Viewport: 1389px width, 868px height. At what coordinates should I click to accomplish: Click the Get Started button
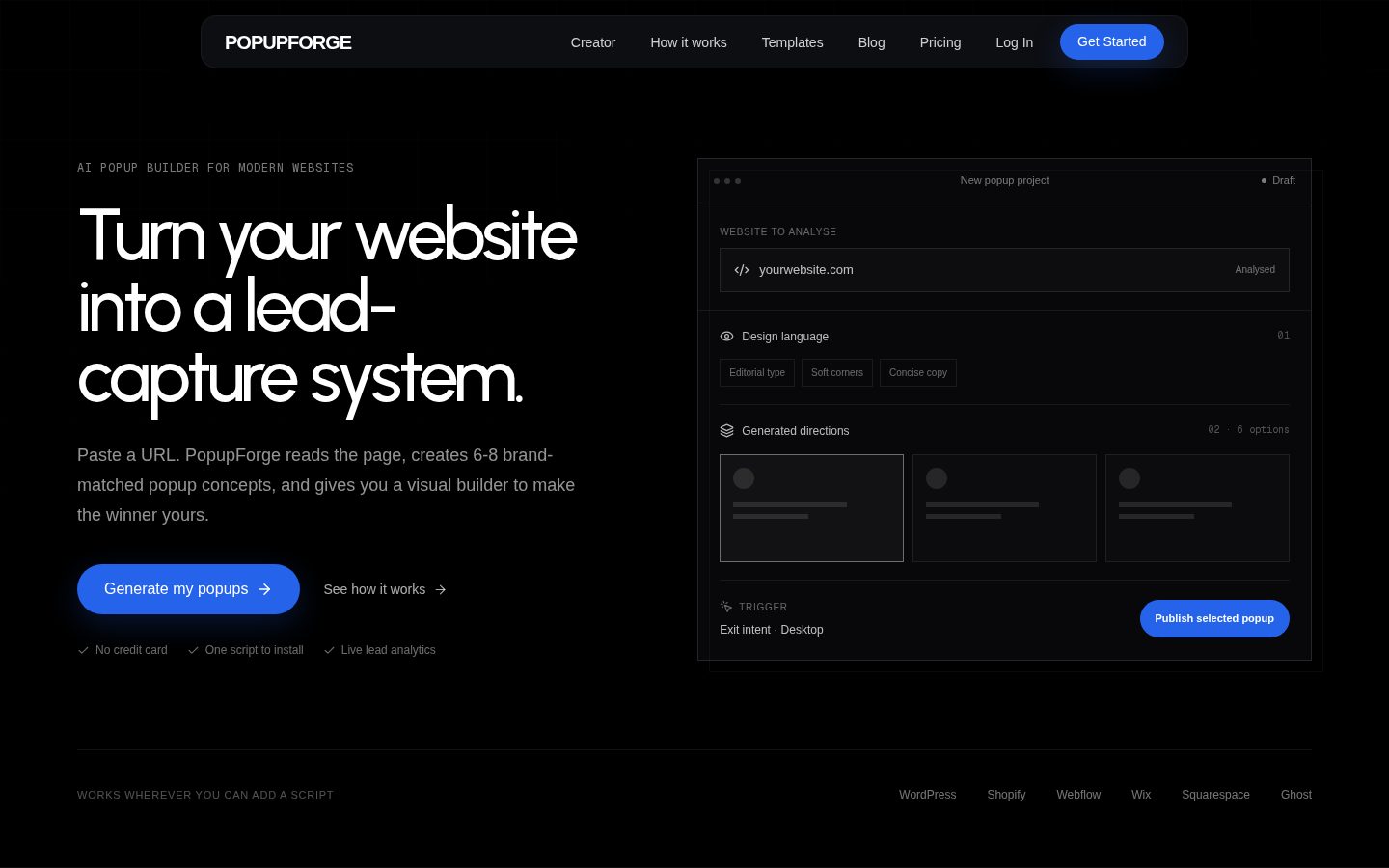pyautogui.click(x=1112, y=41)
